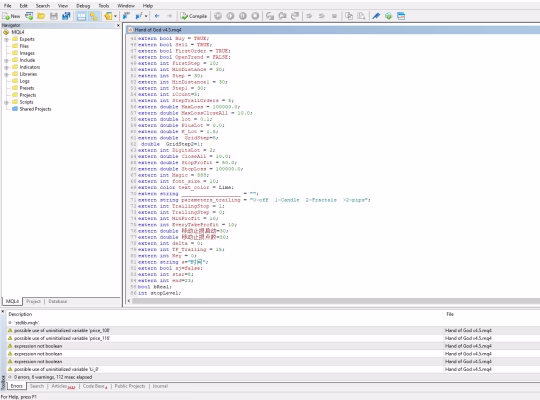
Task: Click the paste documents icon in toolbar
Action: 361,16
